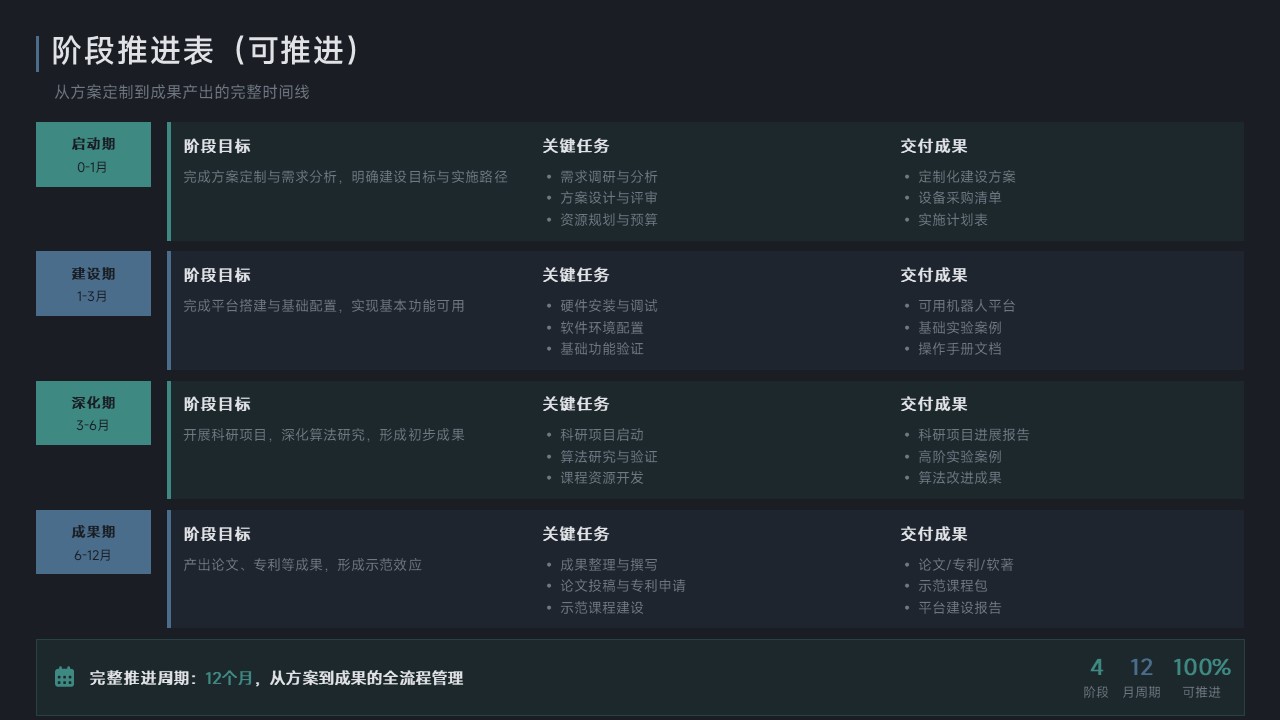Viewport: 1280px width, 720px height.
Task: Click the 100% 可推进 statistic
Action: [1201, 677]
